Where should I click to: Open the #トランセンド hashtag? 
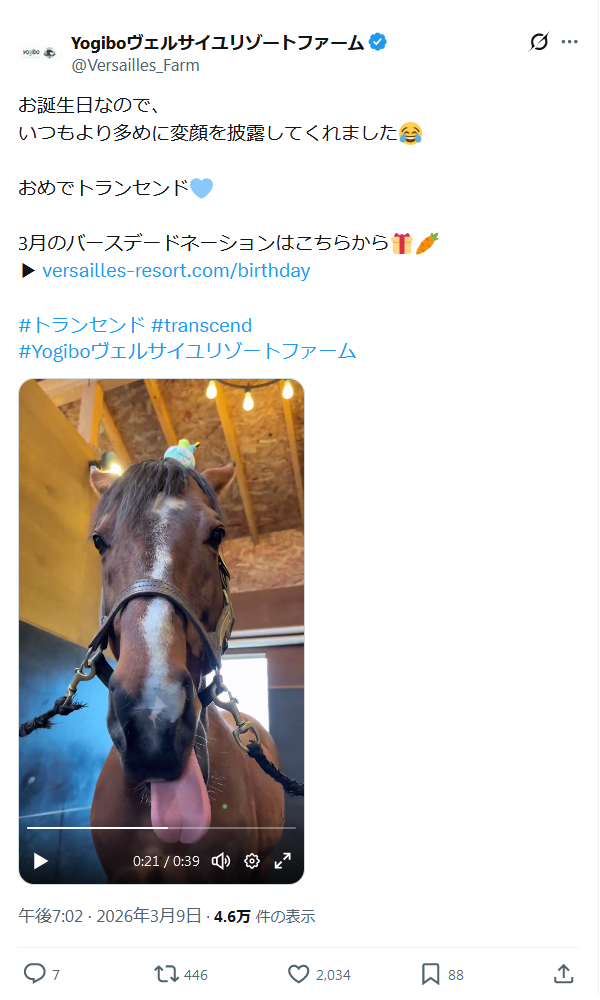click(x=82, y=325)
